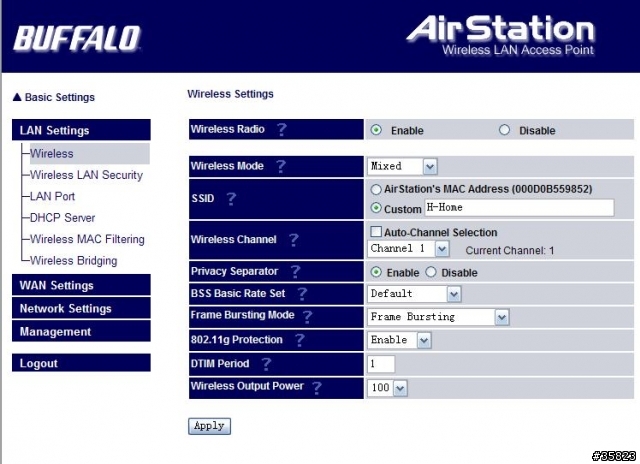Click the SSID help question mark
This screenshot has width=640, height=464.
[231, 199]
